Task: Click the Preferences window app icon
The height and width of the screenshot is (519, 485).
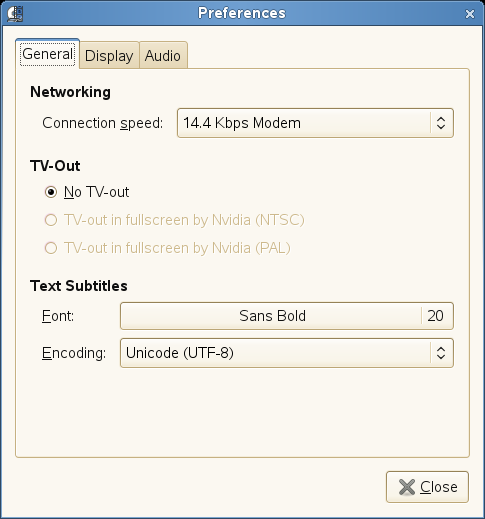Action: (x=15, y=14)
